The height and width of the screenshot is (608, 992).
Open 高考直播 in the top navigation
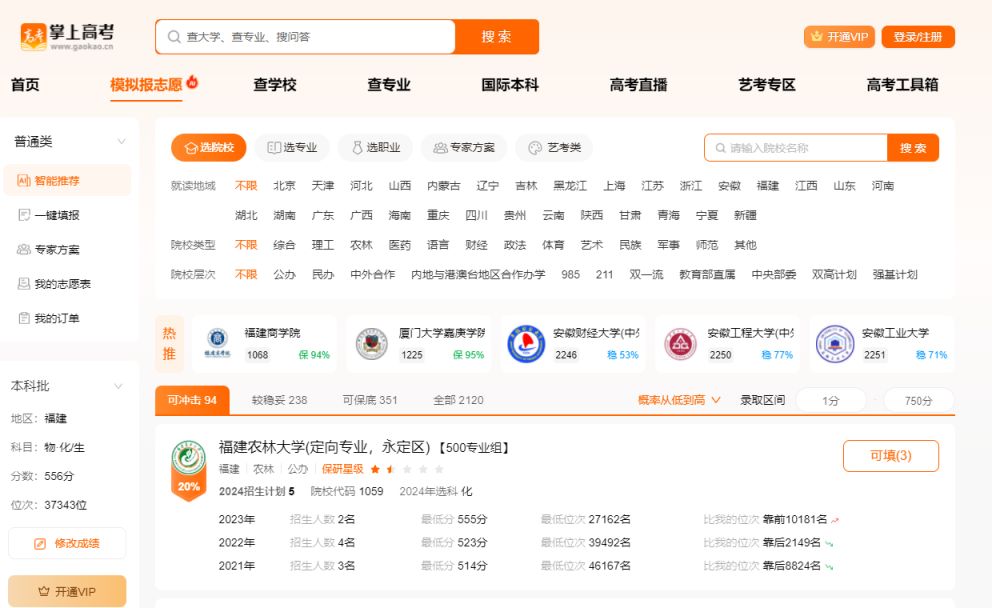pos(638,85)
